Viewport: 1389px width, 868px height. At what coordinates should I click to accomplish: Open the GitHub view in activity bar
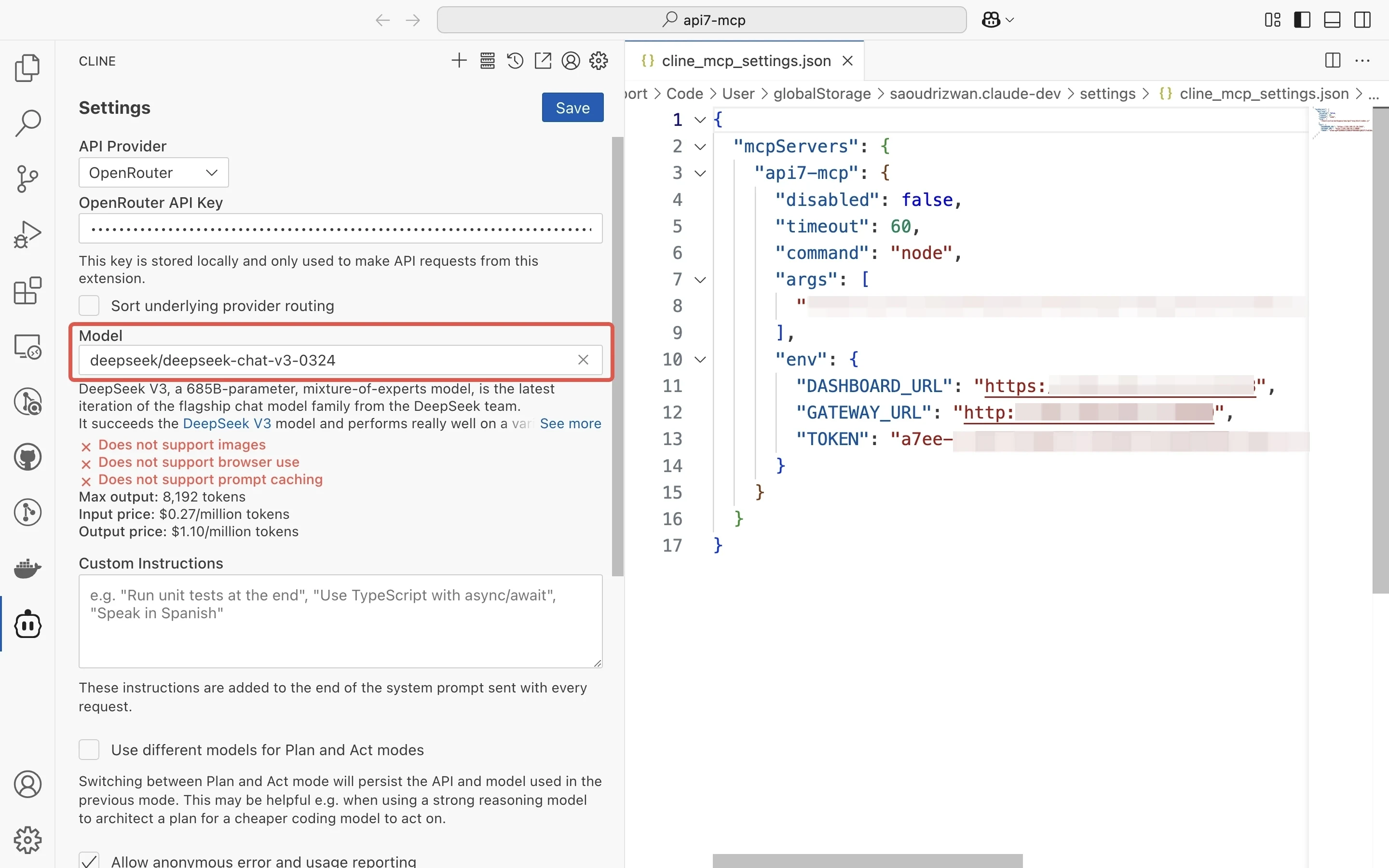point(27,458)
